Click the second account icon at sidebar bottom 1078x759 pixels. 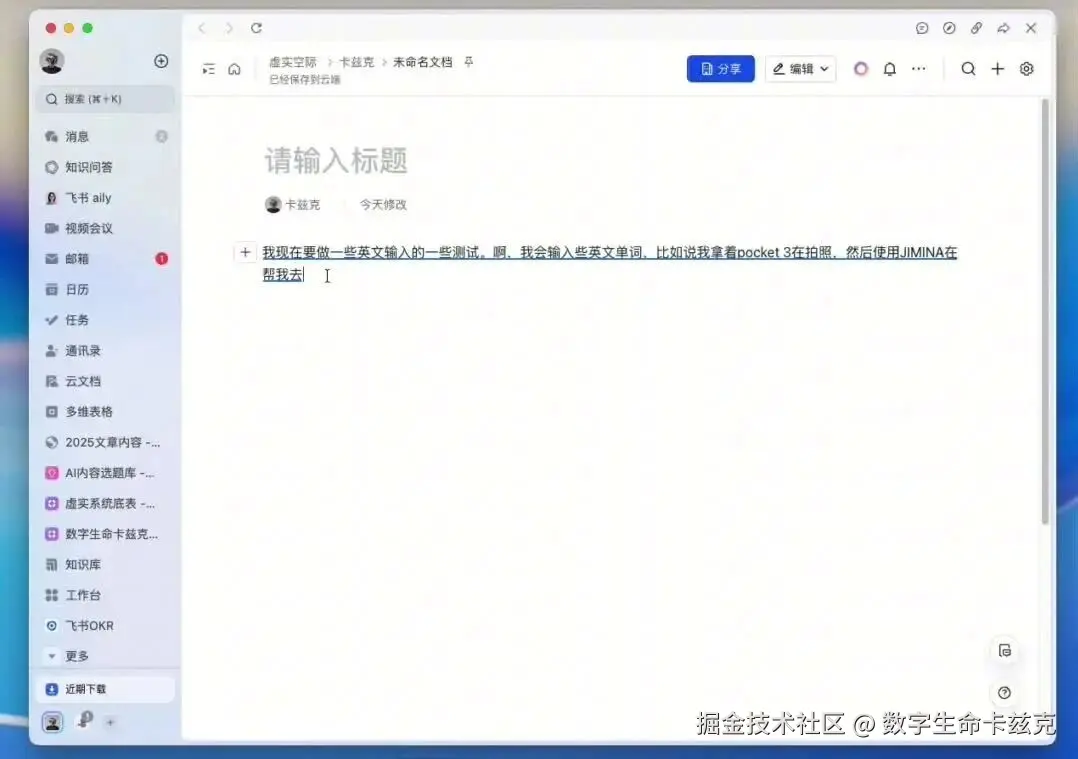[84, 720]
